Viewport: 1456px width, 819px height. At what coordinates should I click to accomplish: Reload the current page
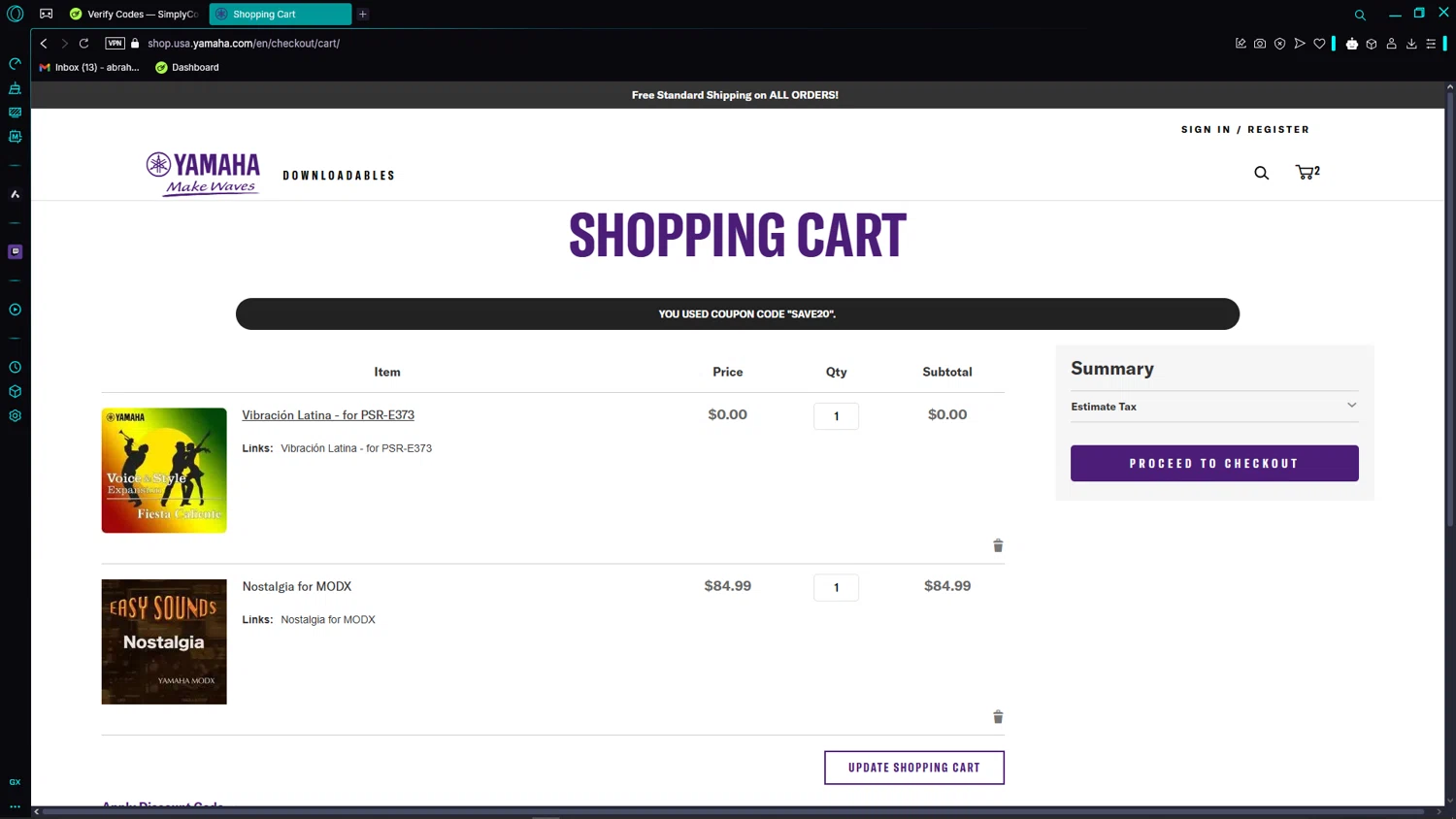click(84, 43)
